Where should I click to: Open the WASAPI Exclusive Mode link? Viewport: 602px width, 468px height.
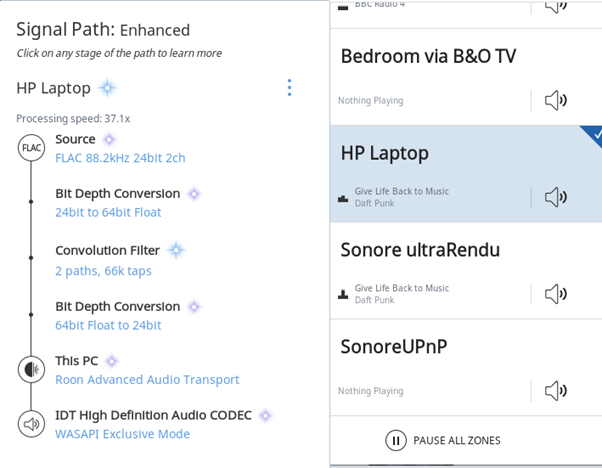click(x=122, y=434)
